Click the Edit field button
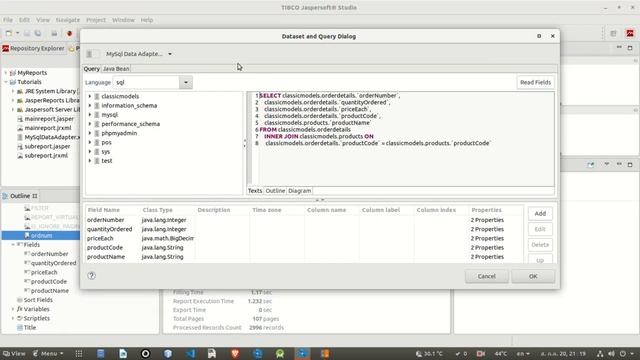This screenshot has height=360, width=640. [540, 229]
